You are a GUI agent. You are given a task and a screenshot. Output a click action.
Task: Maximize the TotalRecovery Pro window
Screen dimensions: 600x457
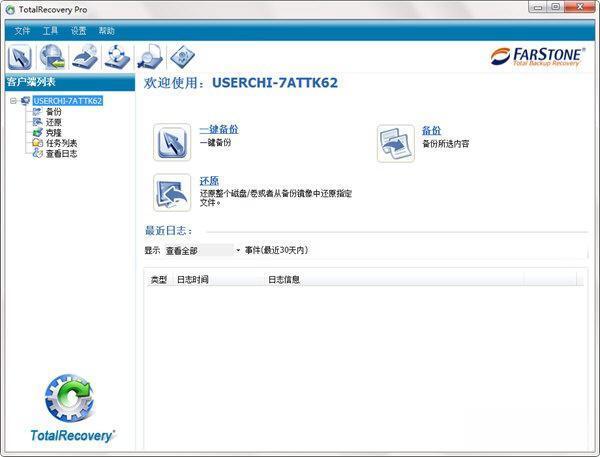tap(556, 7)
